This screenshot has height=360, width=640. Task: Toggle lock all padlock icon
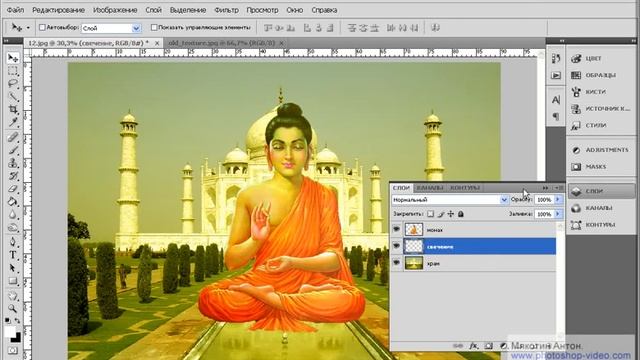461,213
